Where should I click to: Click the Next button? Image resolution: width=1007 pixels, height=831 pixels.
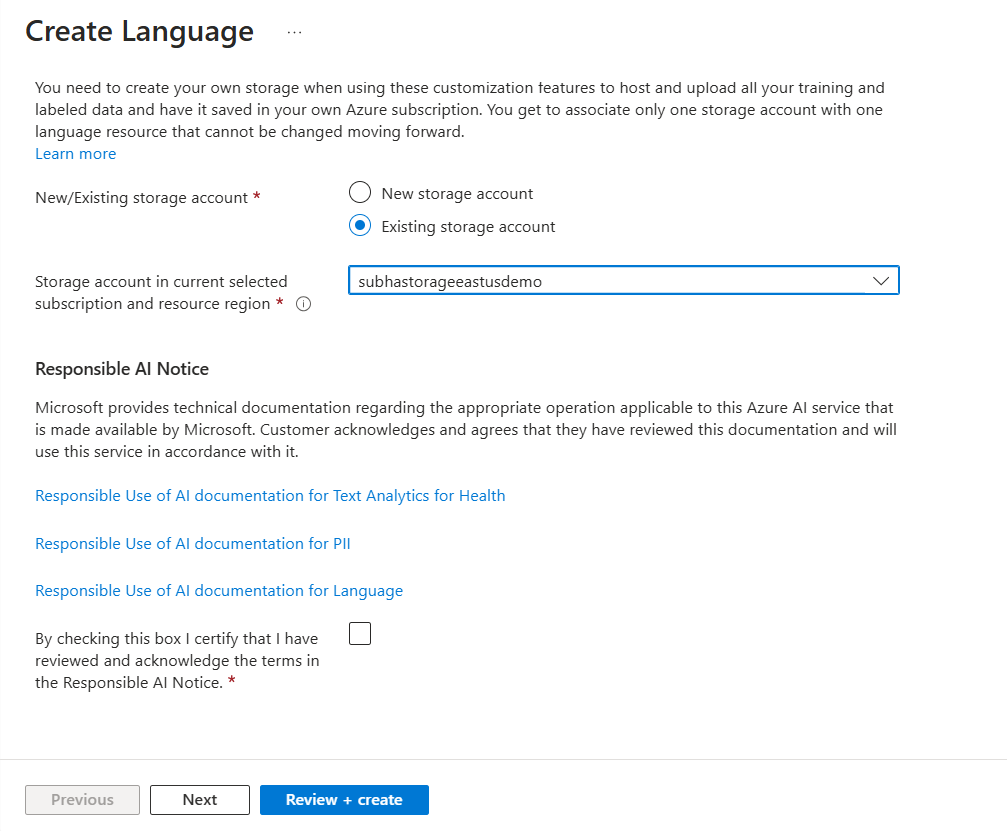click(200, 800)
